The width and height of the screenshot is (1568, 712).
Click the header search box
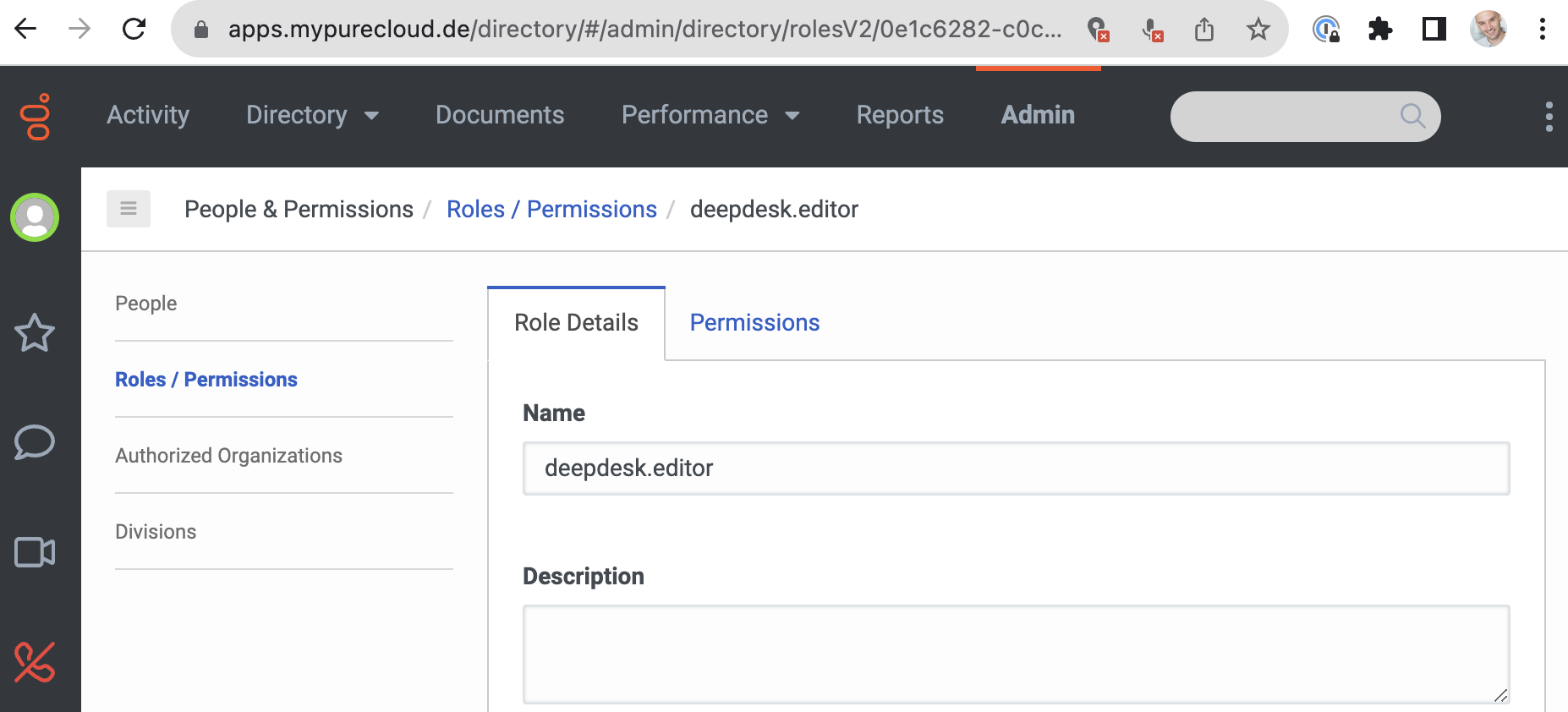tap(1305, 117)
